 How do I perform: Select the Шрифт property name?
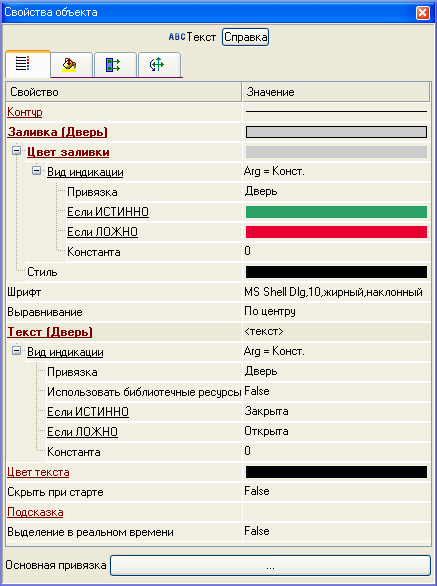[x=24, y=292]
